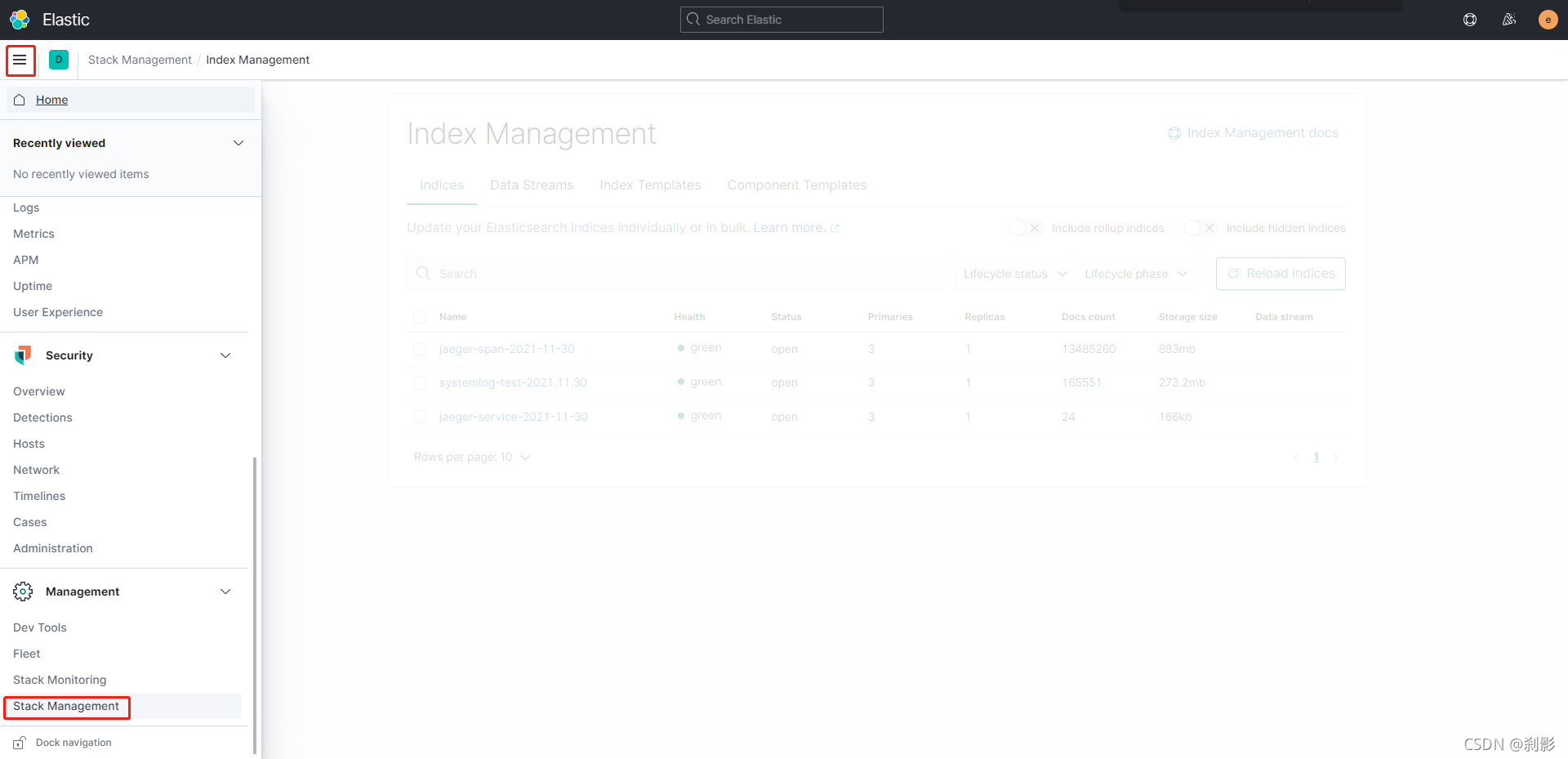Open APM in the side navigation
Screen dimensions: 1568x759
pos(26,260)
